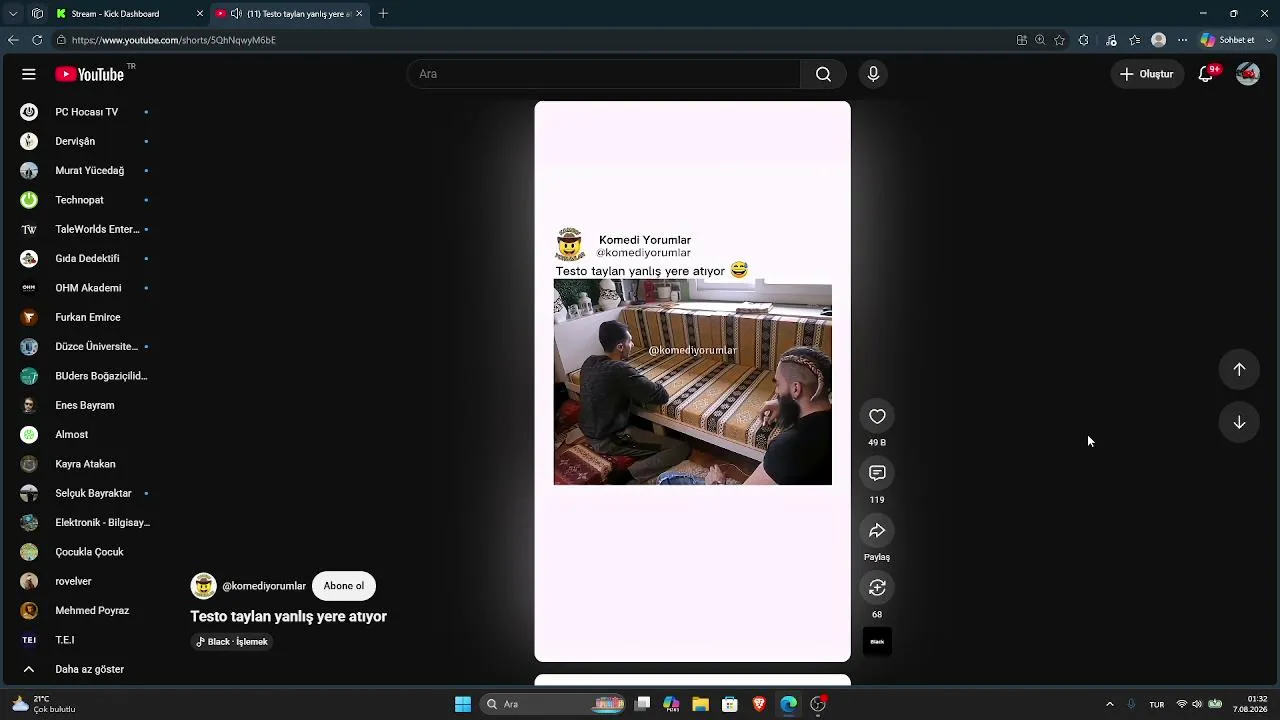Click the Oluştur create button
Image resolution: width=1280 pixels, height=720 pixels.
click(x=1147, y=74)
